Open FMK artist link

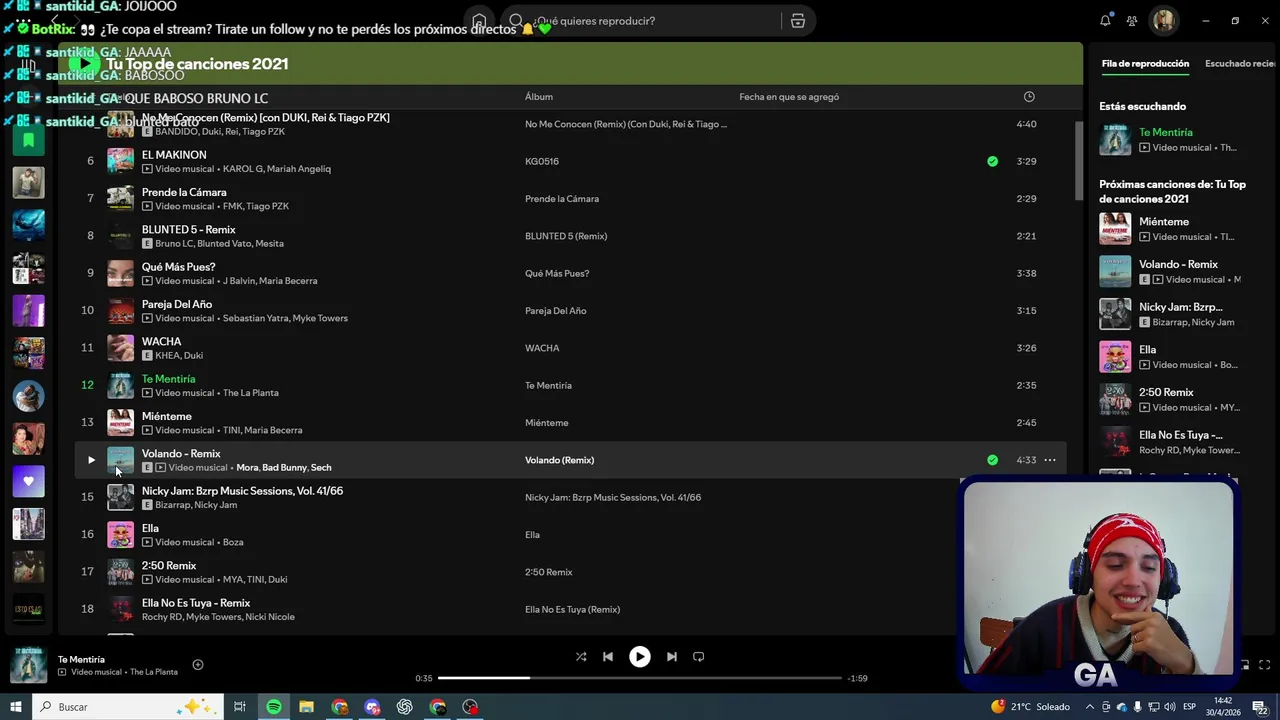231,206
